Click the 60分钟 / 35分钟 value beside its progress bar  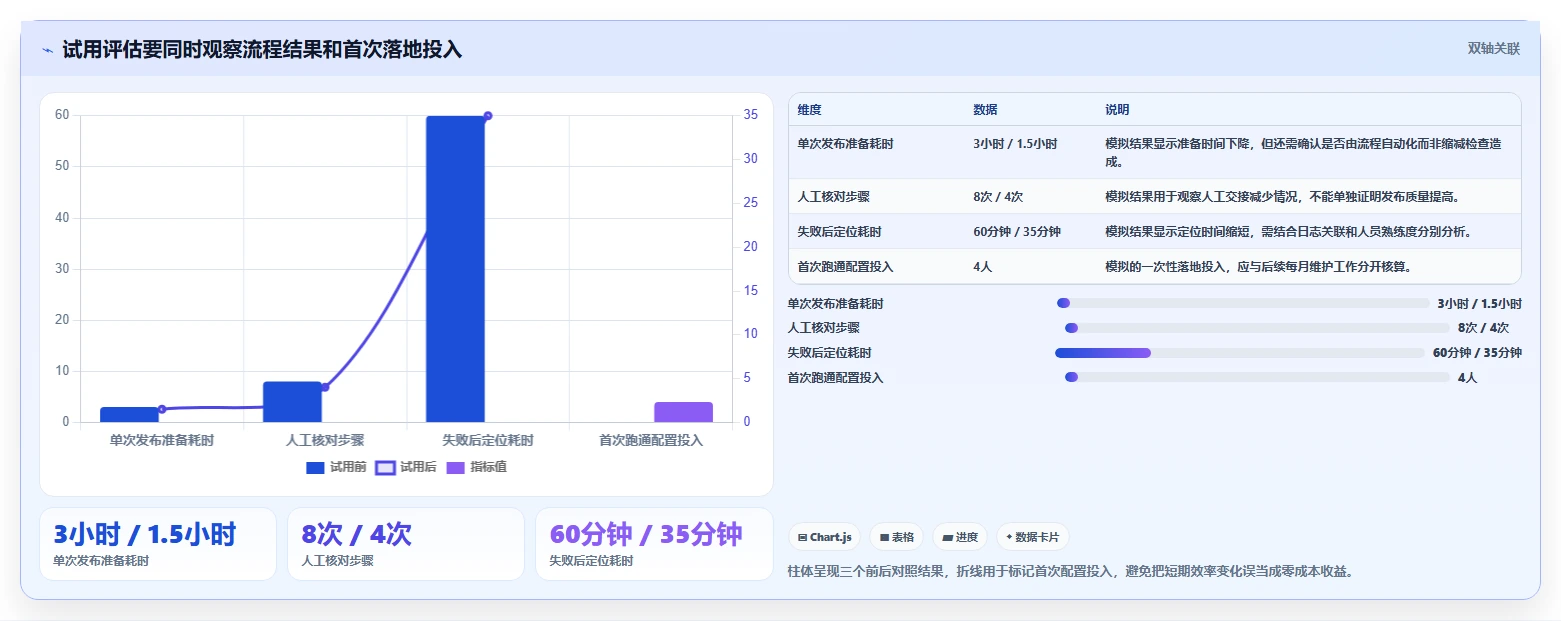pos(1477,353)
